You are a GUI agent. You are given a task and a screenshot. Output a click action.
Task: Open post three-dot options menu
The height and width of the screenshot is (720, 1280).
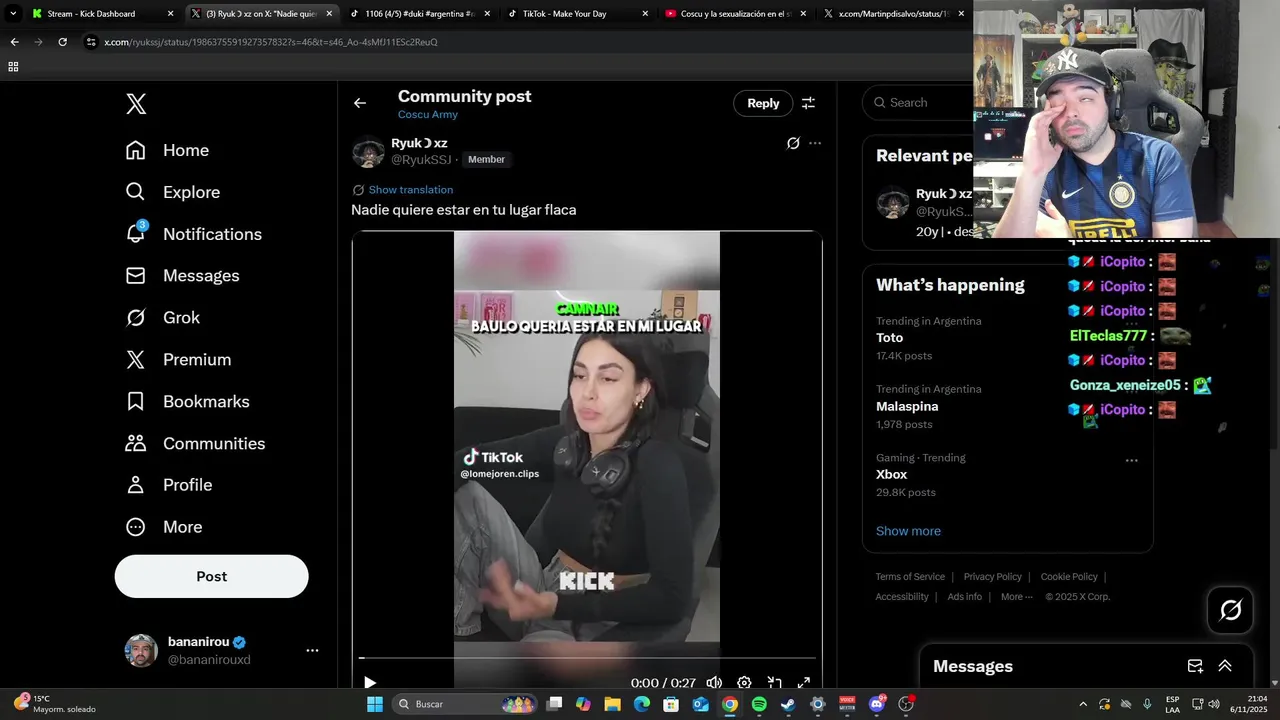815,143
